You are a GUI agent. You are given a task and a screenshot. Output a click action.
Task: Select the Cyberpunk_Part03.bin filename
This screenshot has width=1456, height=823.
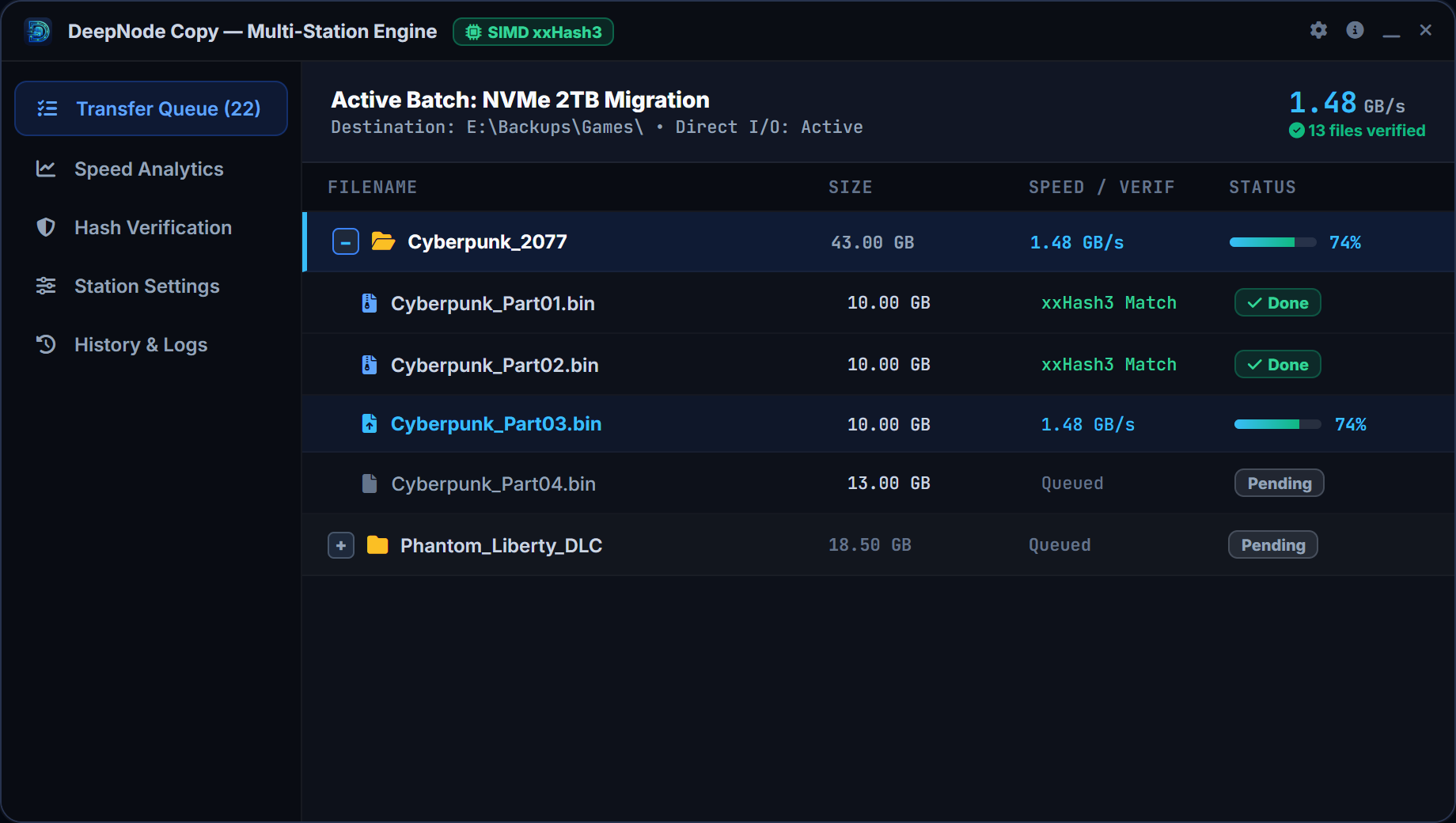pos(496,424)
